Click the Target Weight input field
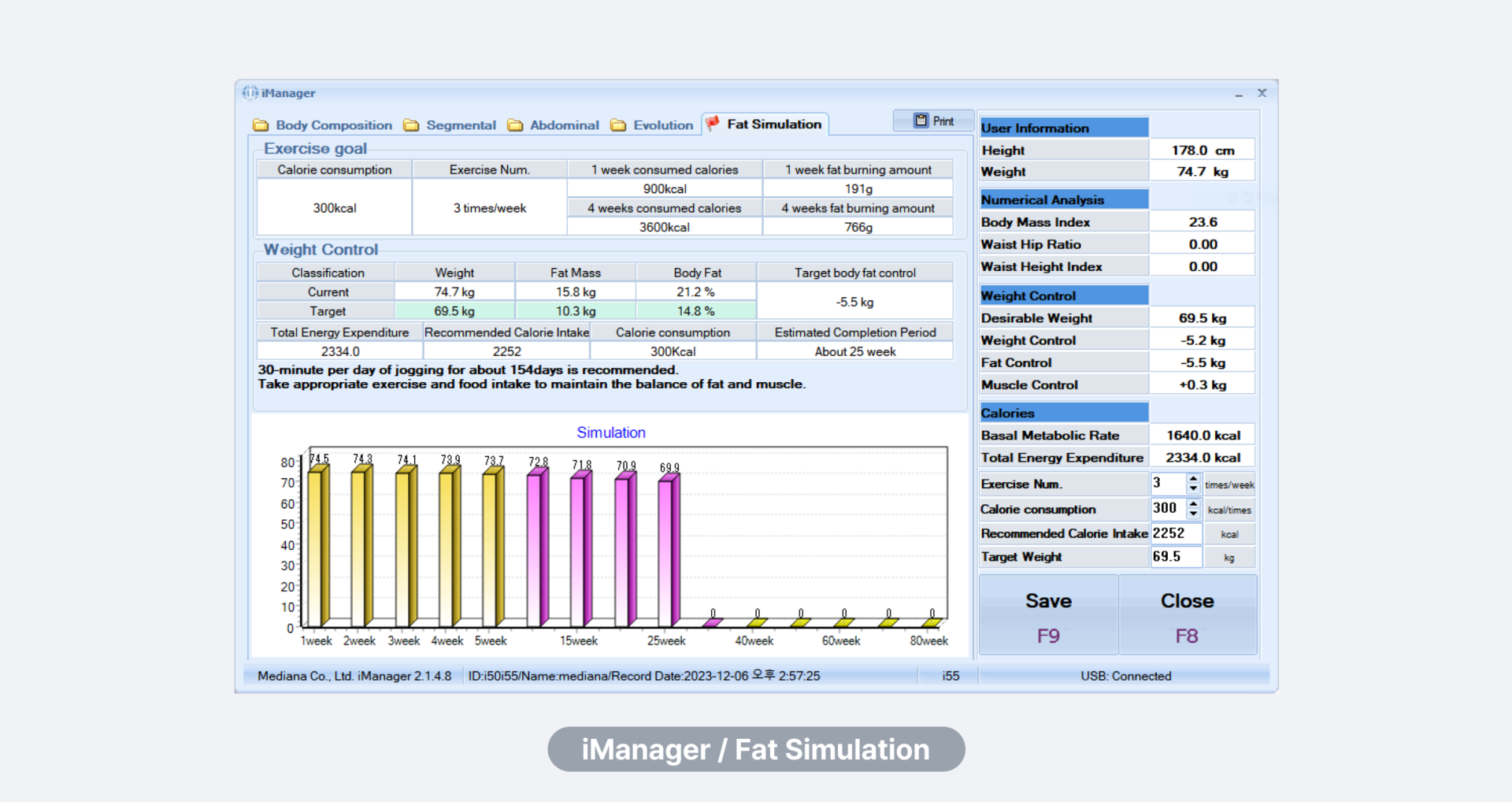The image size is (1512, 802). tap(1176, 557)
